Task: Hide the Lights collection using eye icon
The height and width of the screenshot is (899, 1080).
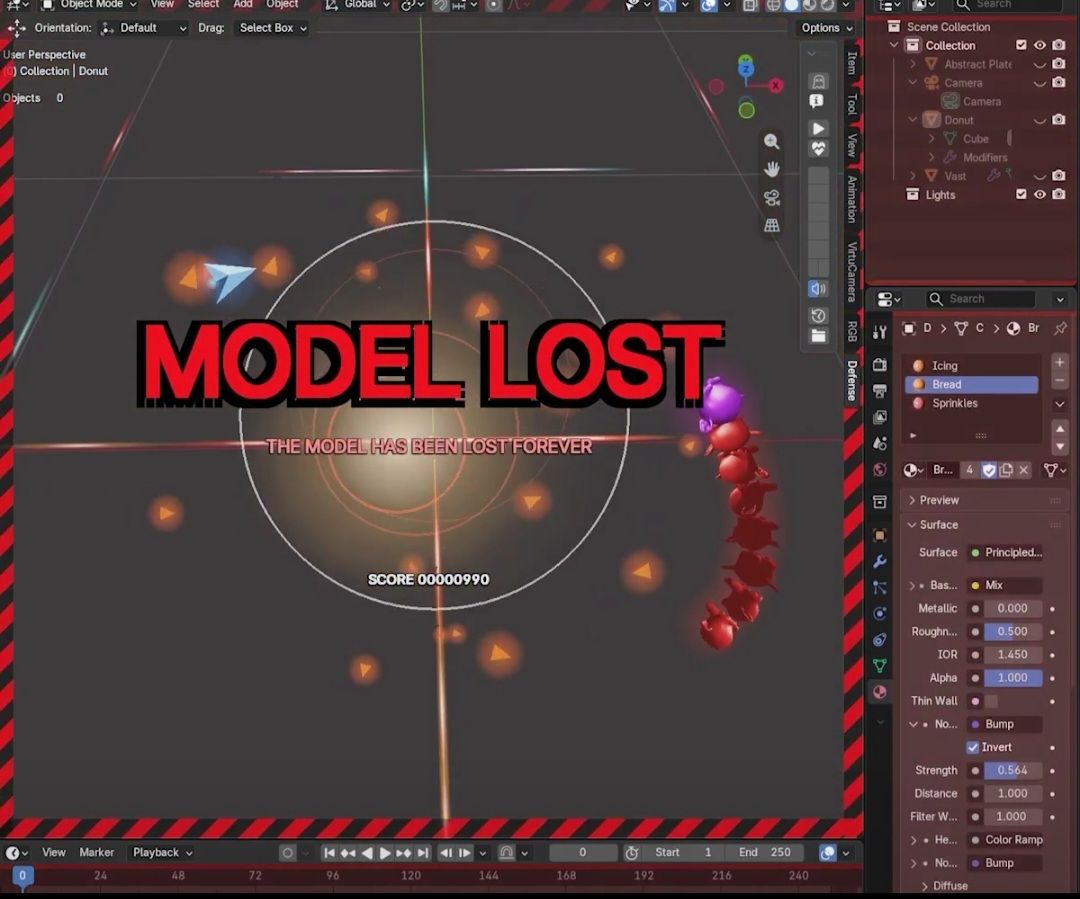Action: click(1040, 194)
